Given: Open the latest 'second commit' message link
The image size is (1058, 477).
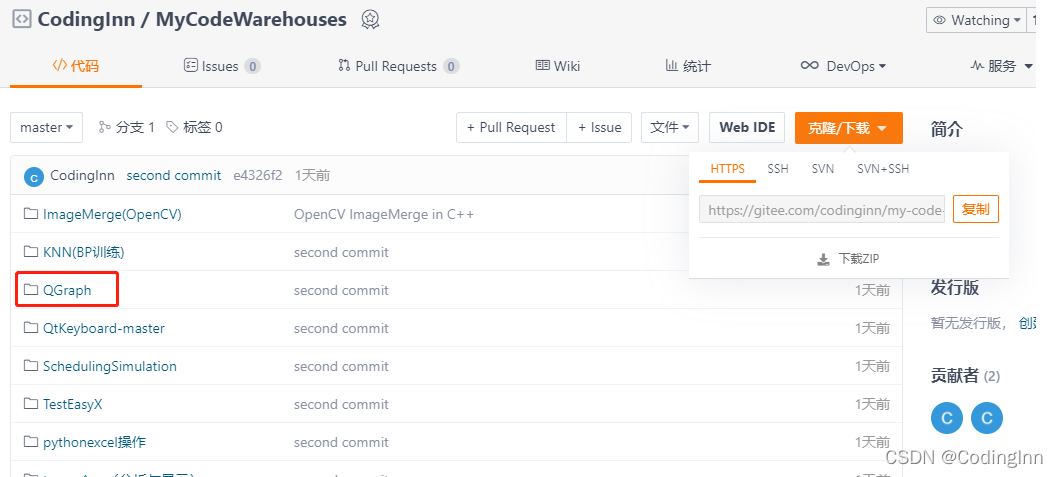Looking at the screenshot, I should pos(173,175).
